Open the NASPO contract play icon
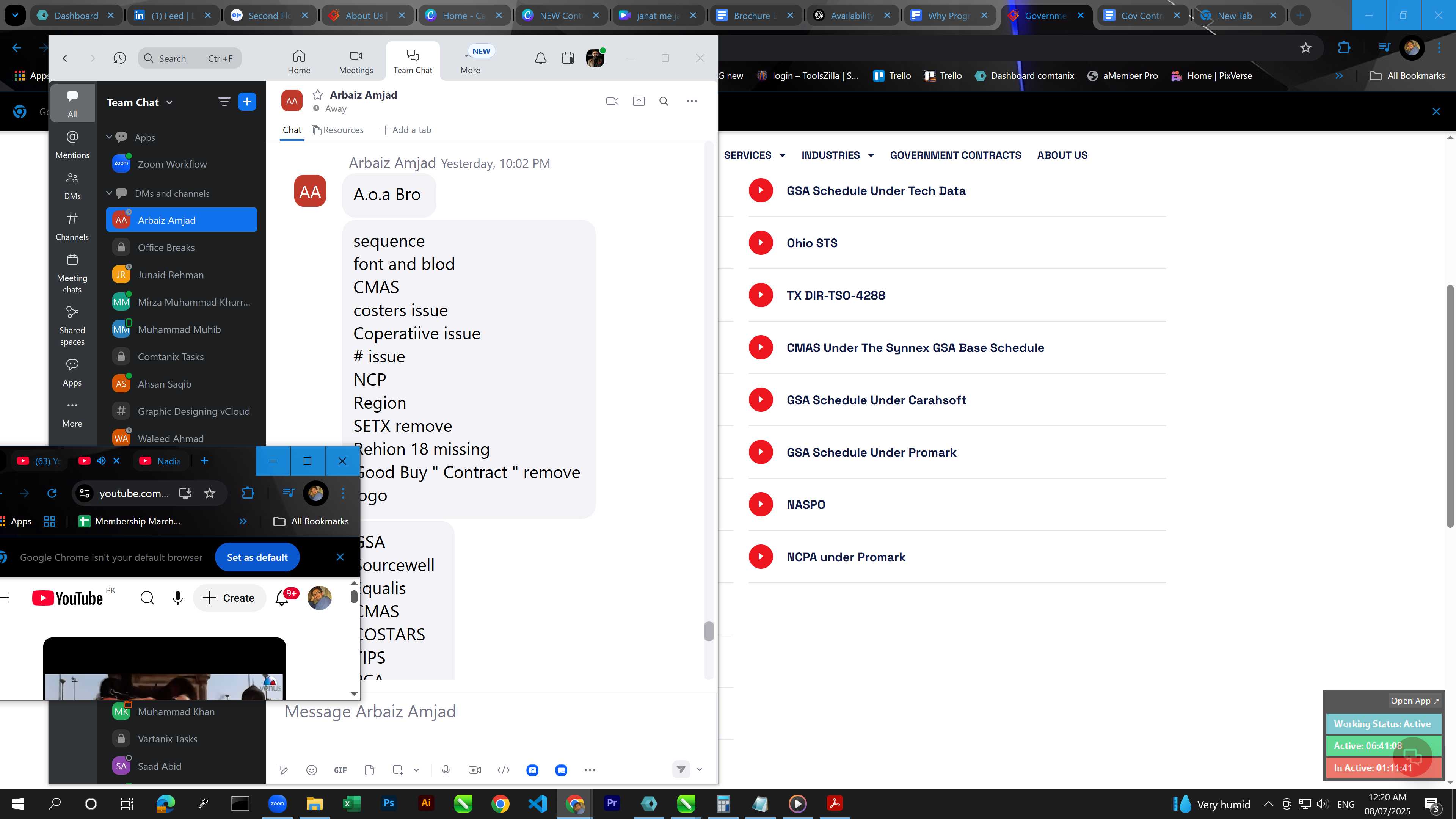 [761, 504]
